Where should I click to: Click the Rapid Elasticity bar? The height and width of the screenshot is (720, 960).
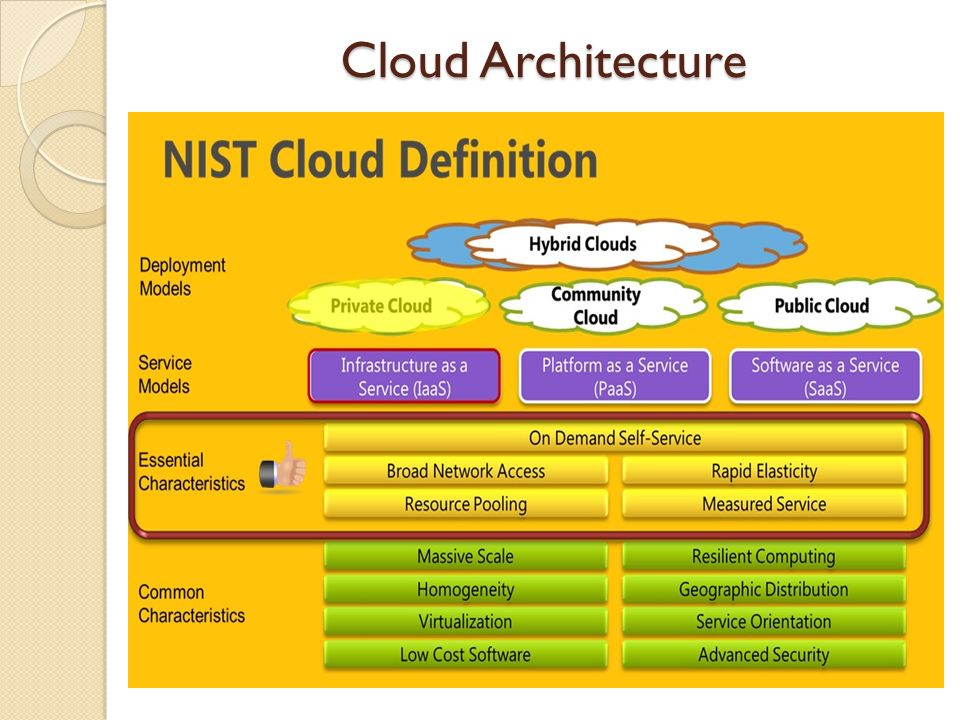pyautogui.click(x=764, y=471)
